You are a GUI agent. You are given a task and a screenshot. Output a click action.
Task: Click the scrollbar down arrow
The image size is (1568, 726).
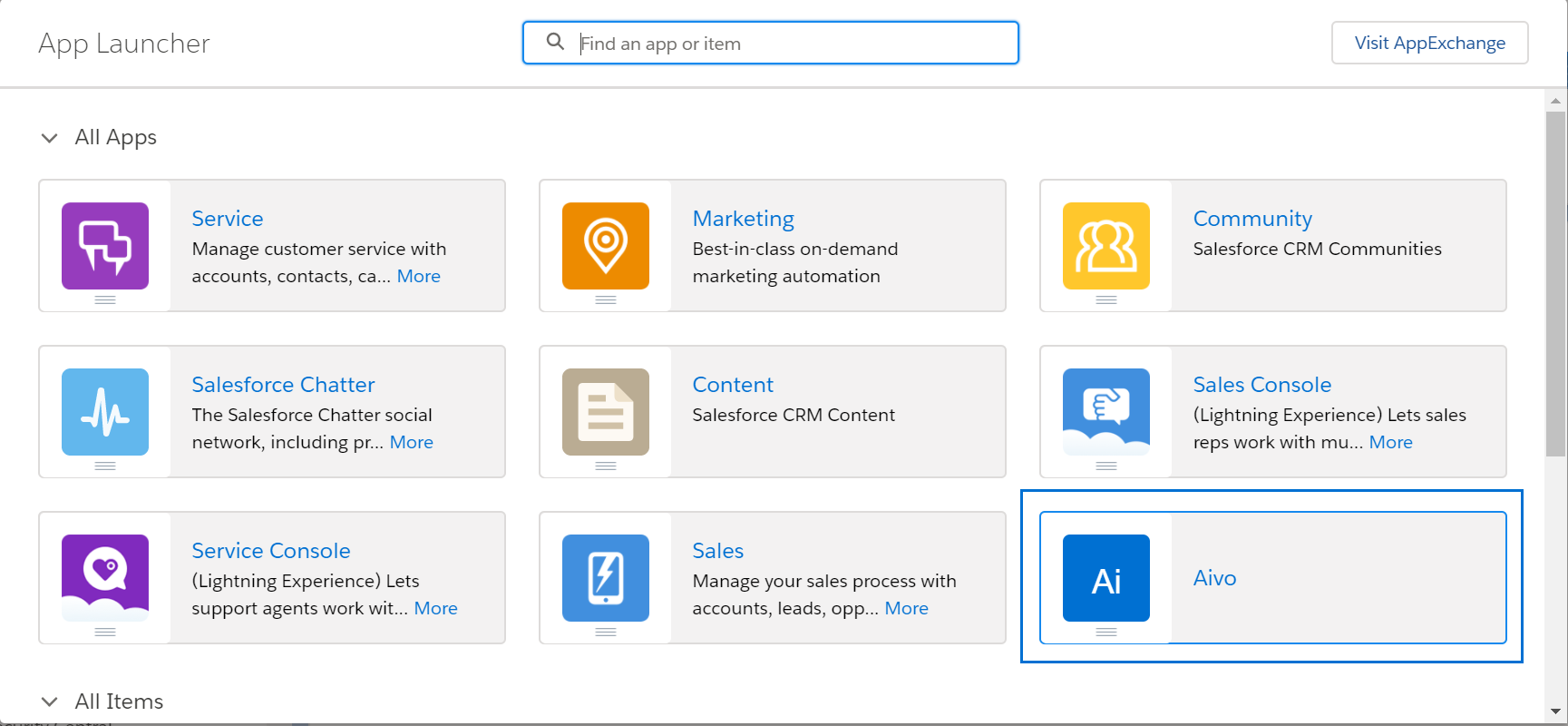tap(1556, 711)
